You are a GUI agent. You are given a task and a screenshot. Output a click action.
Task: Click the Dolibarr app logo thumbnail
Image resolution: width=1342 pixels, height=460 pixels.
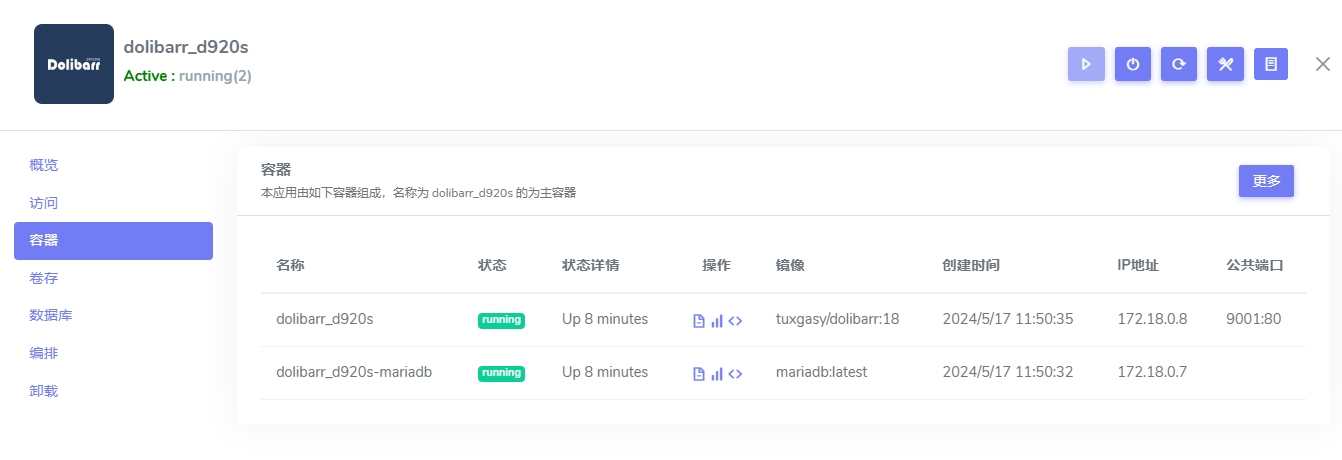74,64
